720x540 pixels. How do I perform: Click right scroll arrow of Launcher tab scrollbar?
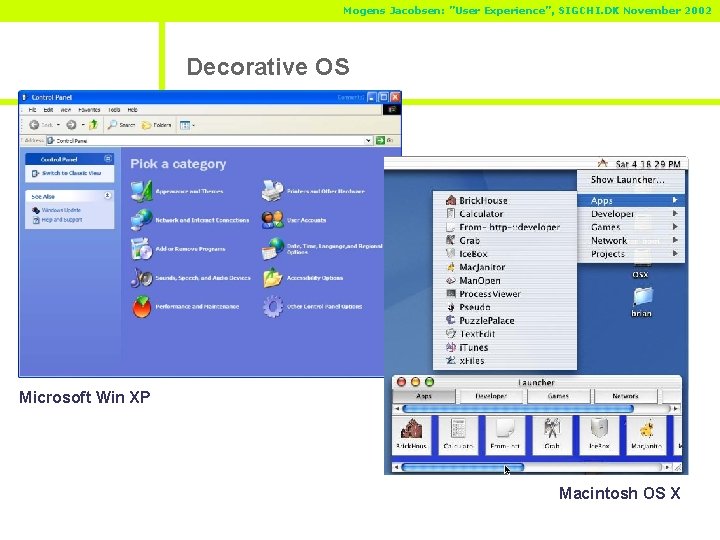(675, 408)
